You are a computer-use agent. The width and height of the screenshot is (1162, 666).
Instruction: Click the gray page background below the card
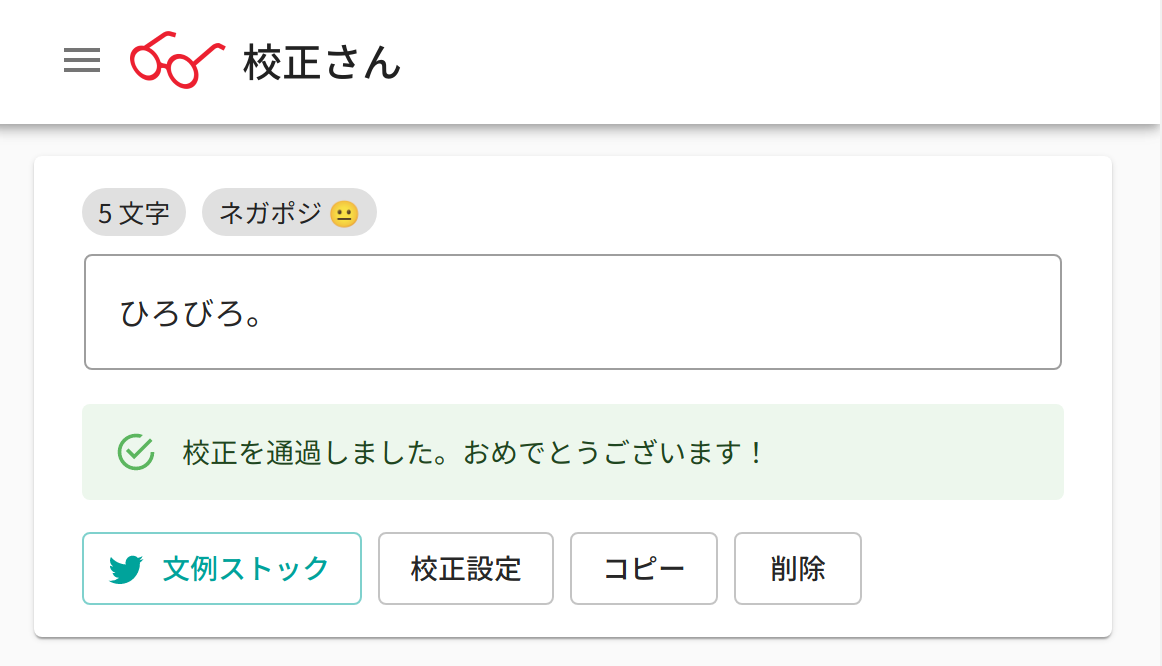(580, 652)
